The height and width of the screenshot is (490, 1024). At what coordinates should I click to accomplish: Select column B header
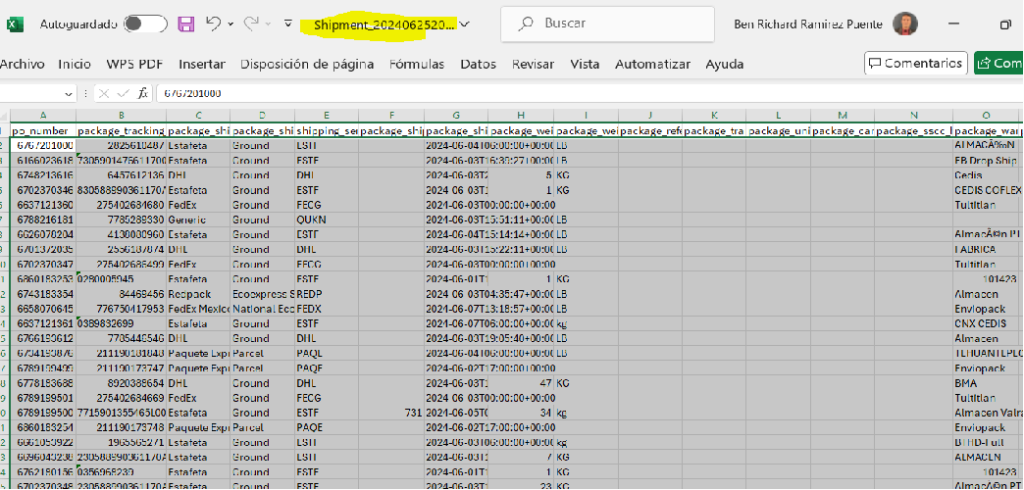121,115
